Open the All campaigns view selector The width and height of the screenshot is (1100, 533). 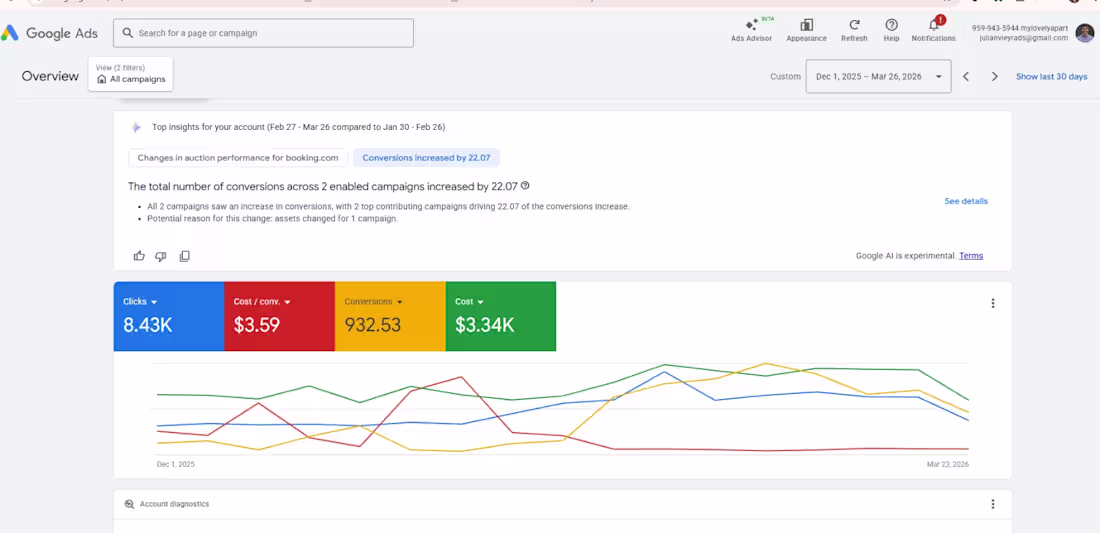(x=130, y=74)
